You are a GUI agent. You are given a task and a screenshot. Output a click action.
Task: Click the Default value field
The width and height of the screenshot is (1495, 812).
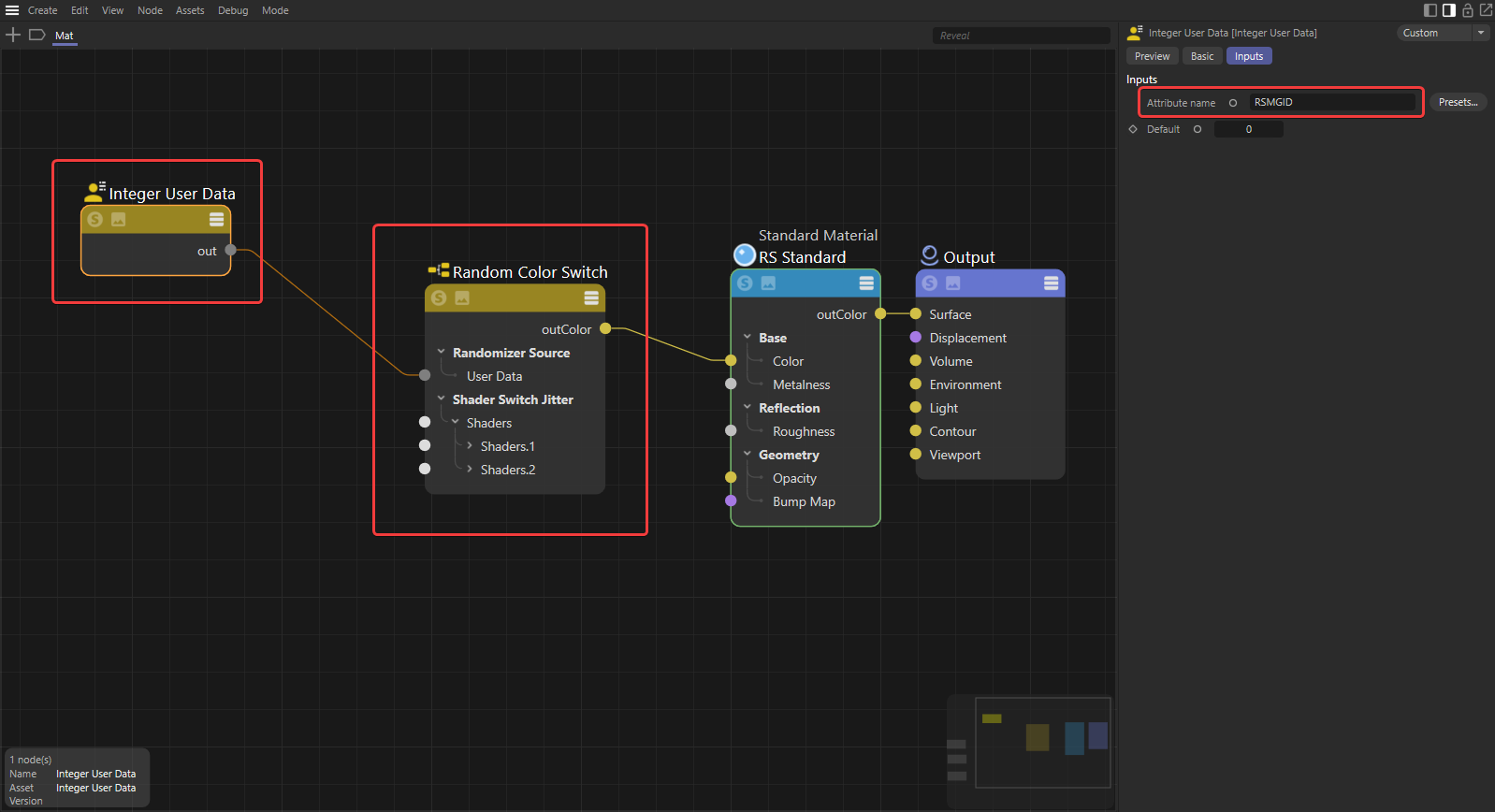[1248, 129]
